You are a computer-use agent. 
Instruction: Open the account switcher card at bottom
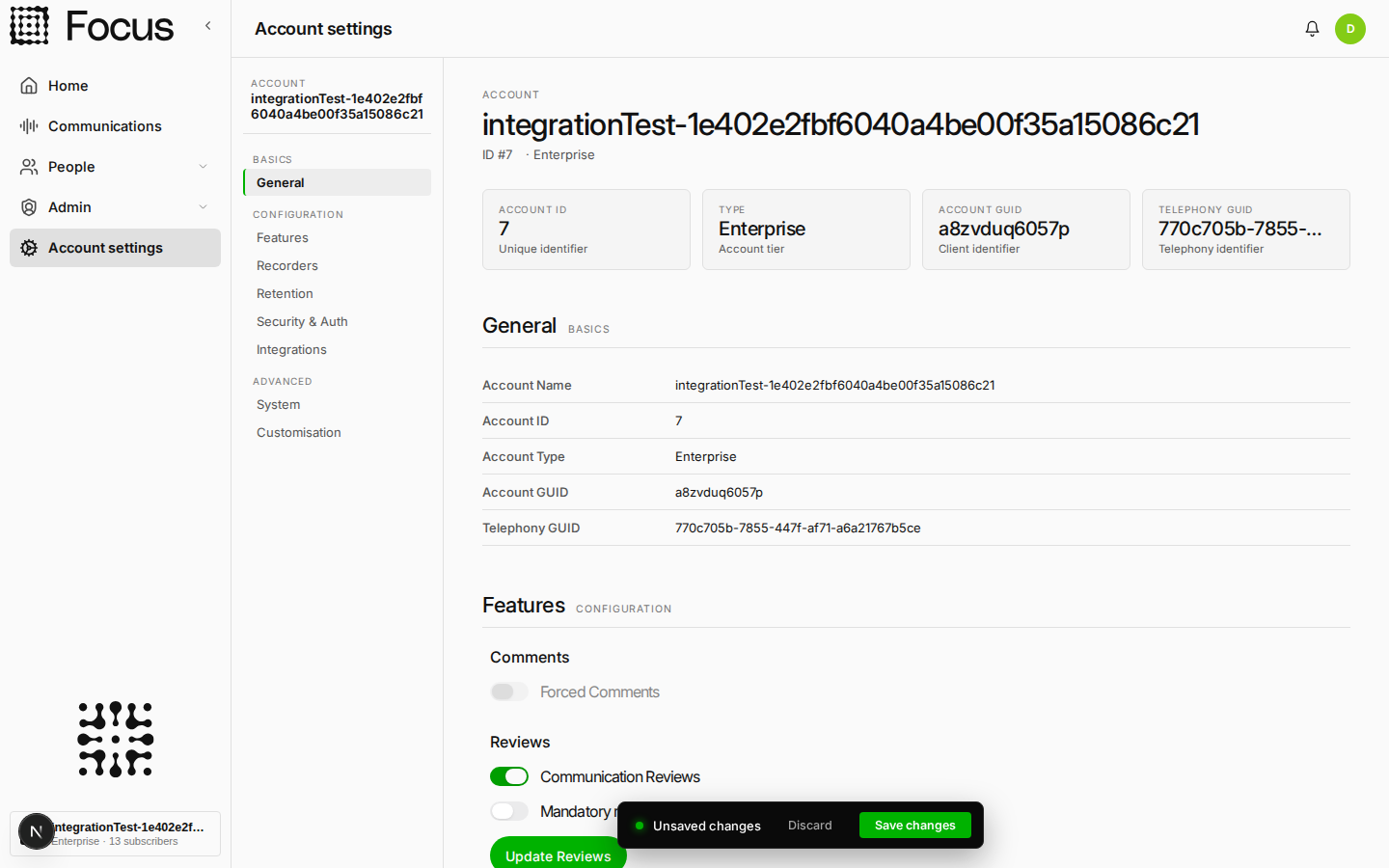[115, 833]
